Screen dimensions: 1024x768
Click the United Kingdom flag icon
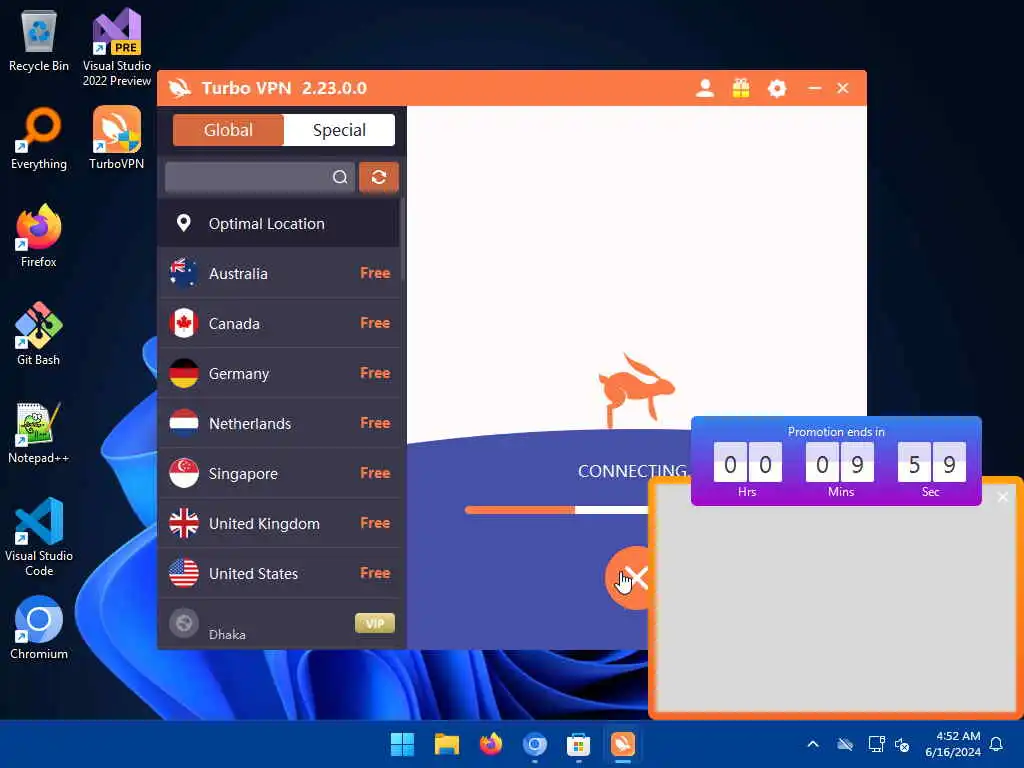coord(184,523)
